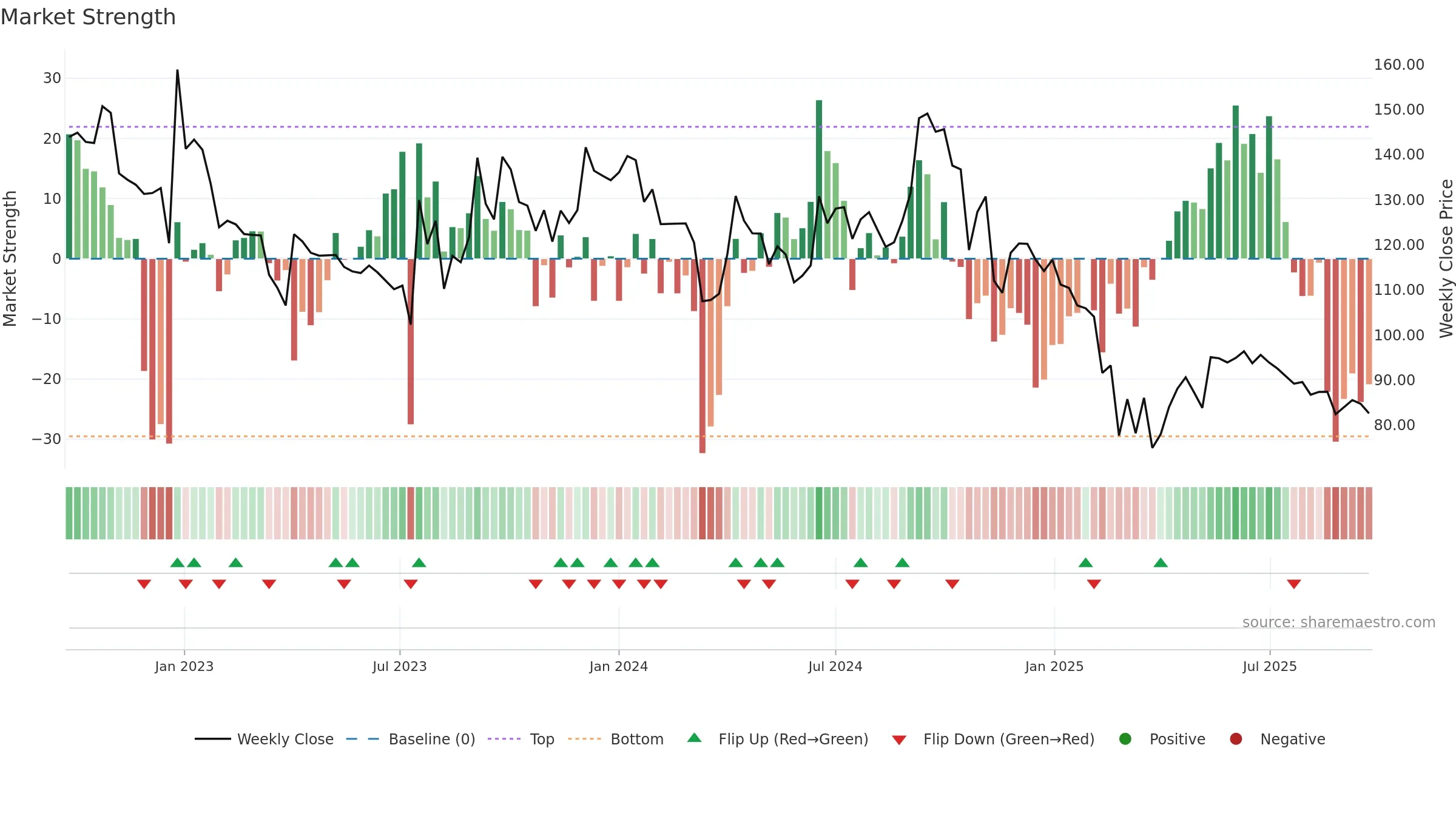
Task: Click the 30 Market Strength axis value
Action: click(52, 78)
